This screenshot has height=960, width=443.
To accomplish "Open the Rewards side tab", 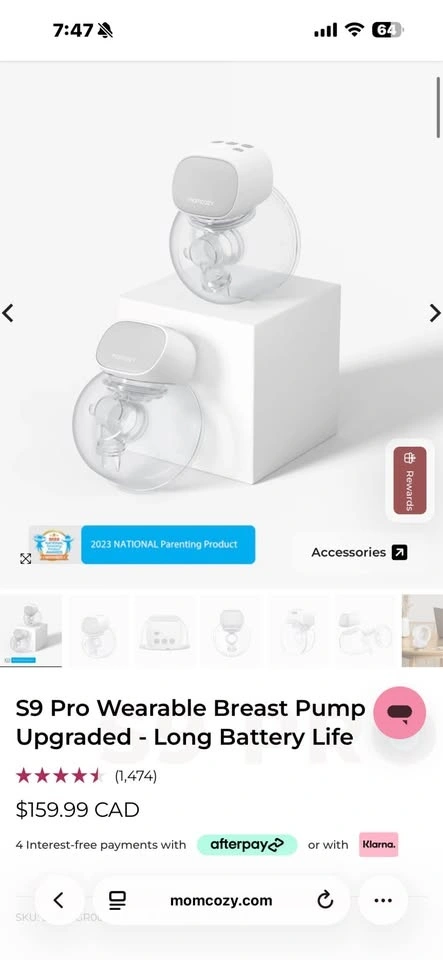I will [409, 480].
